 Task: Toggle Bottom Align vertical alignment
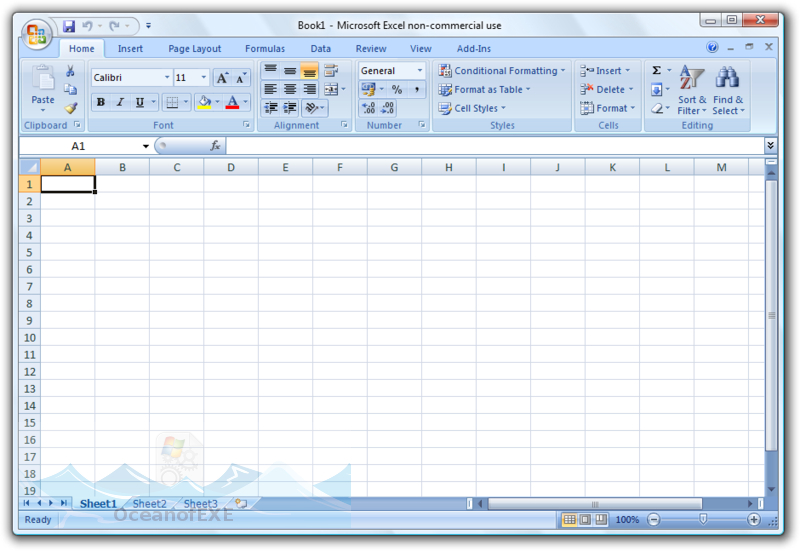(310, 71)
